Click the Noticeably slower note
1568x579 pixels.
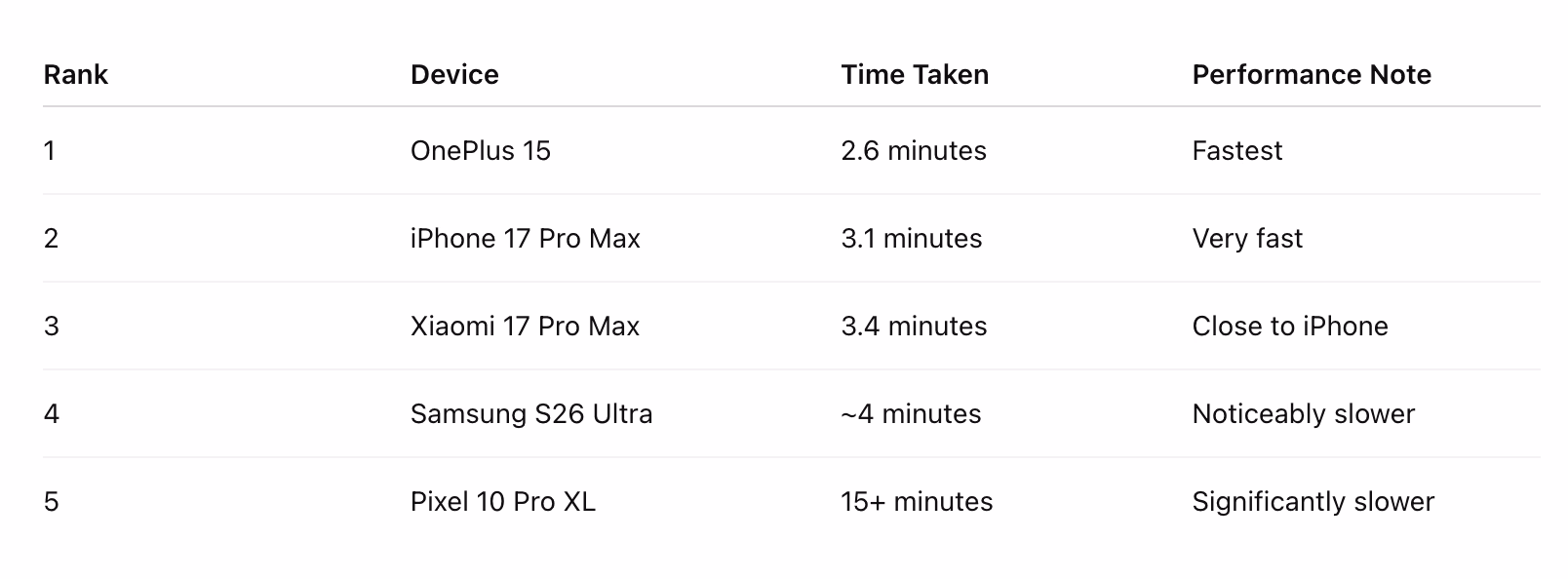(x=1303, y=414)
